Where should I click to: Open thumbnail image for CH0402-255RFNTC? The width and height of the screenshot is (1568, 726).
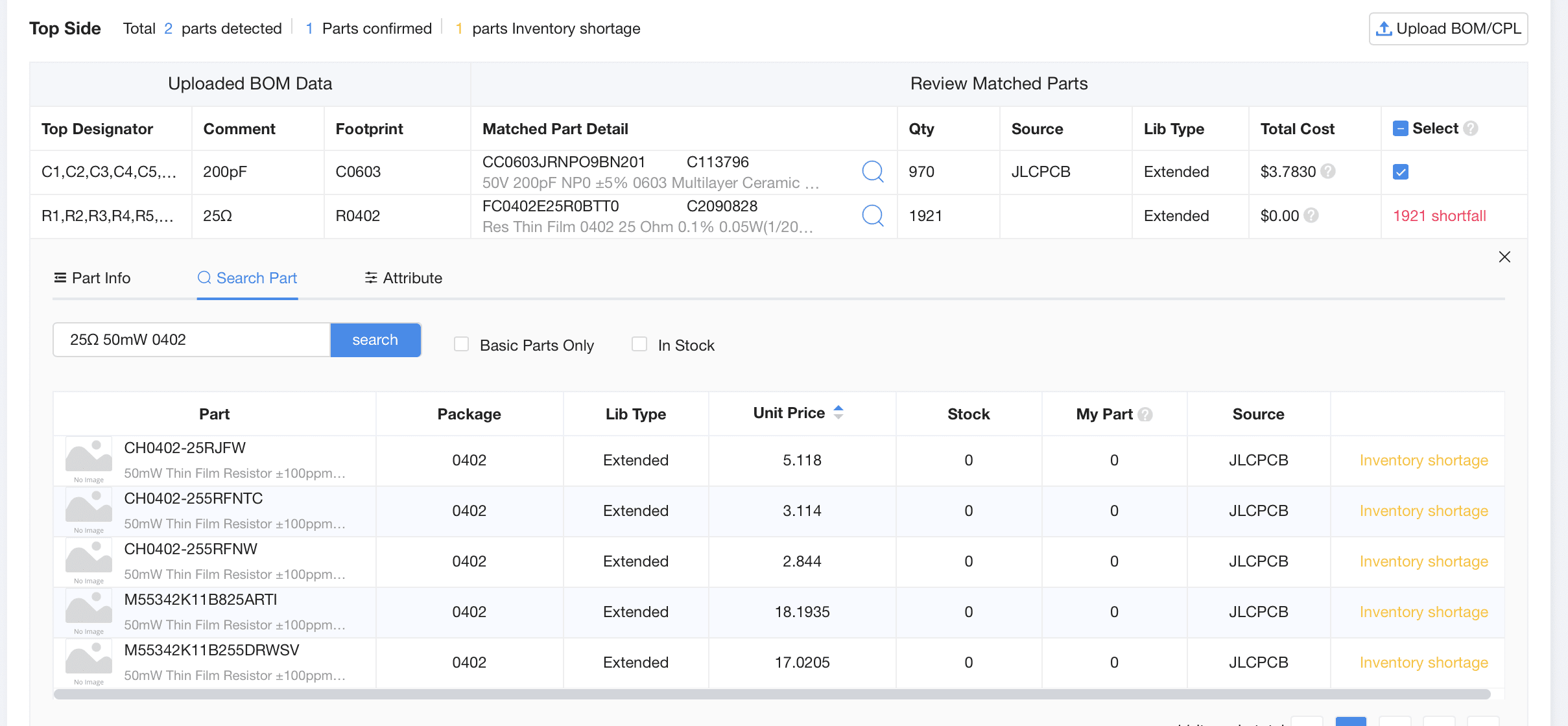pyautogui.click(x=89, y=511)
